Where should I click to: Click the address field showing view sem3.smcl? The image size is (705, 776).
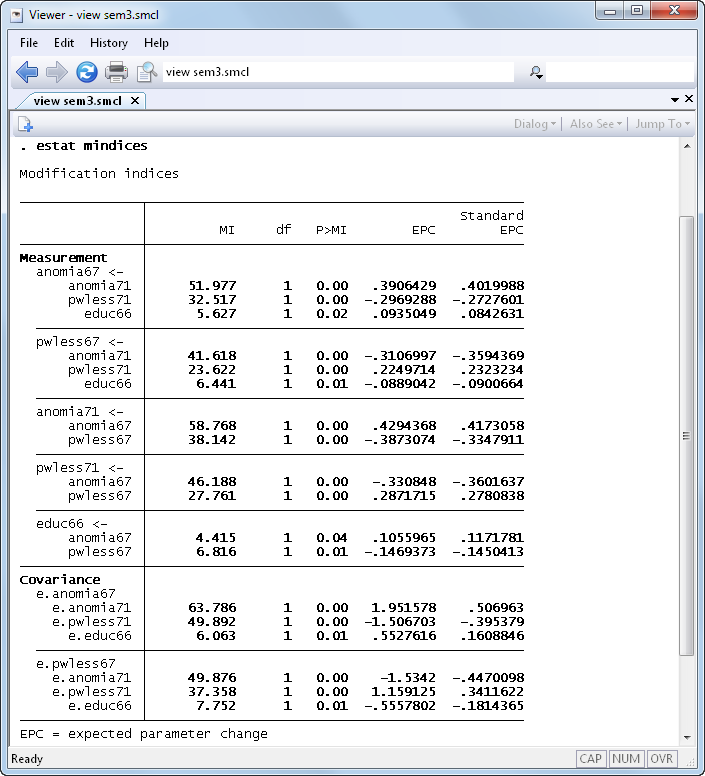338,72
